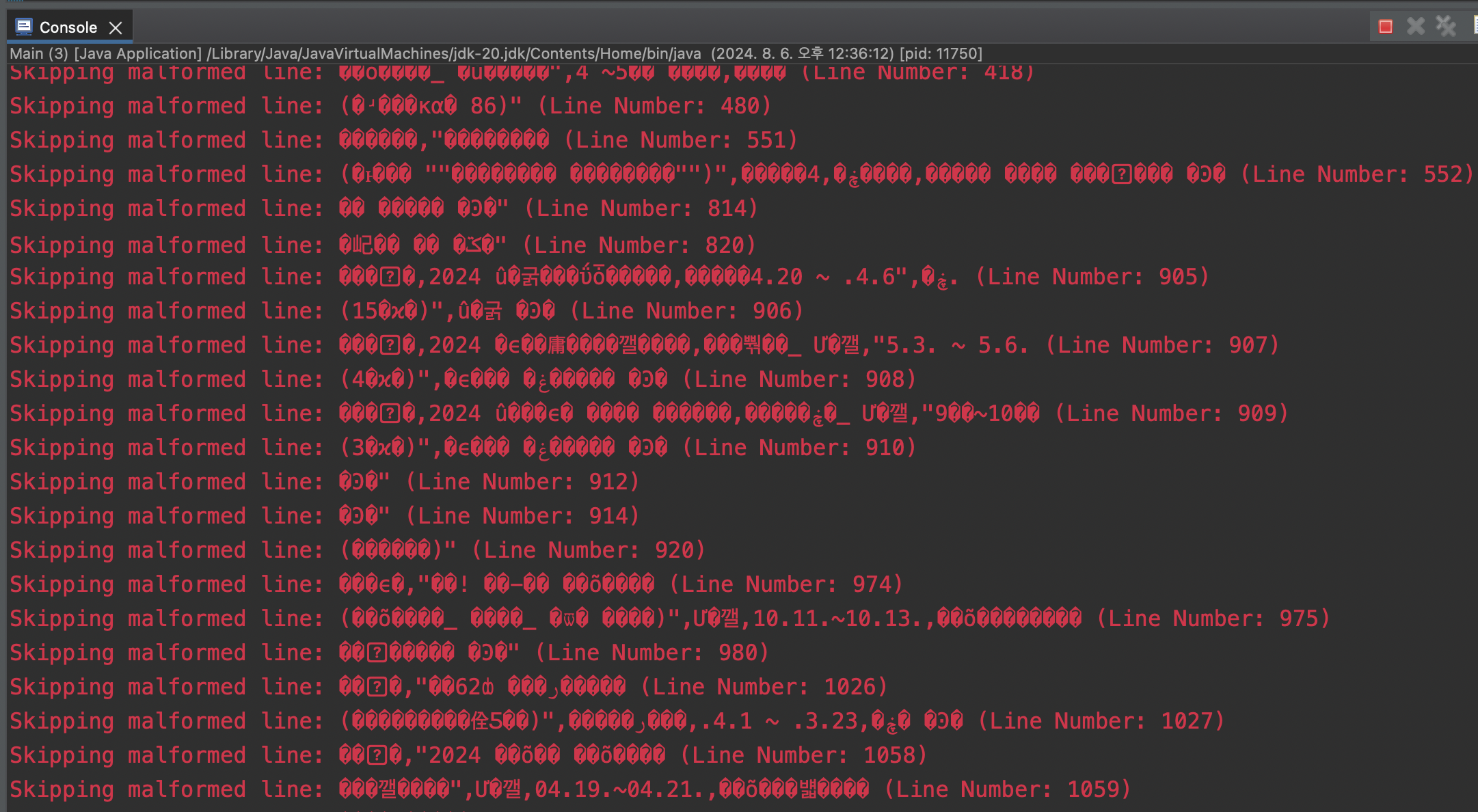
Task: Click the console line for Line Number 920
Action: 357,550
